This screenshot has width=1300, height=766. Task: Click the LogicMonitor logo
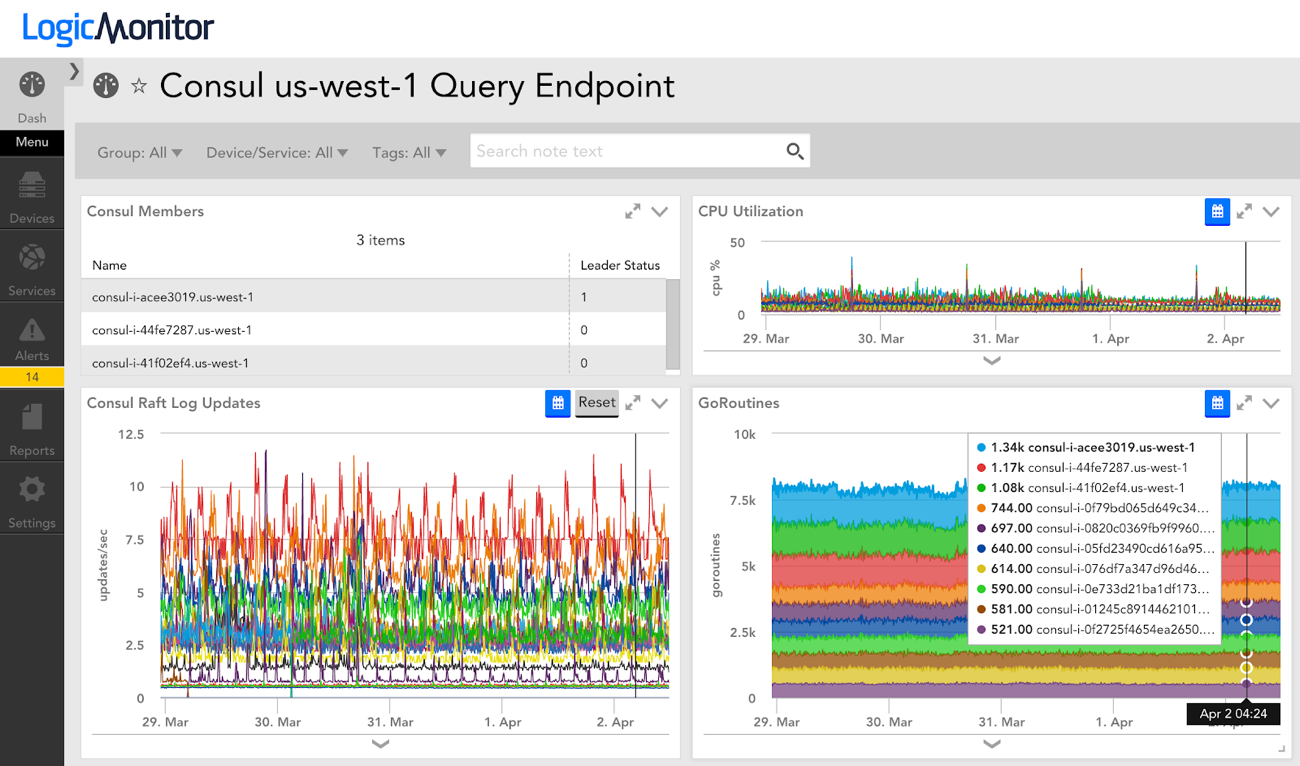tap(118, 27)
